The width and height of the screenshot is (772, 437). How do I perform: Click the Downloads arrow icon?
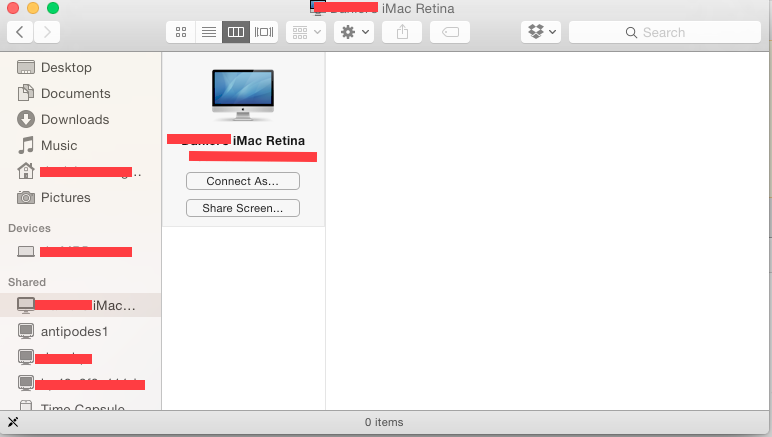[26, 119]
